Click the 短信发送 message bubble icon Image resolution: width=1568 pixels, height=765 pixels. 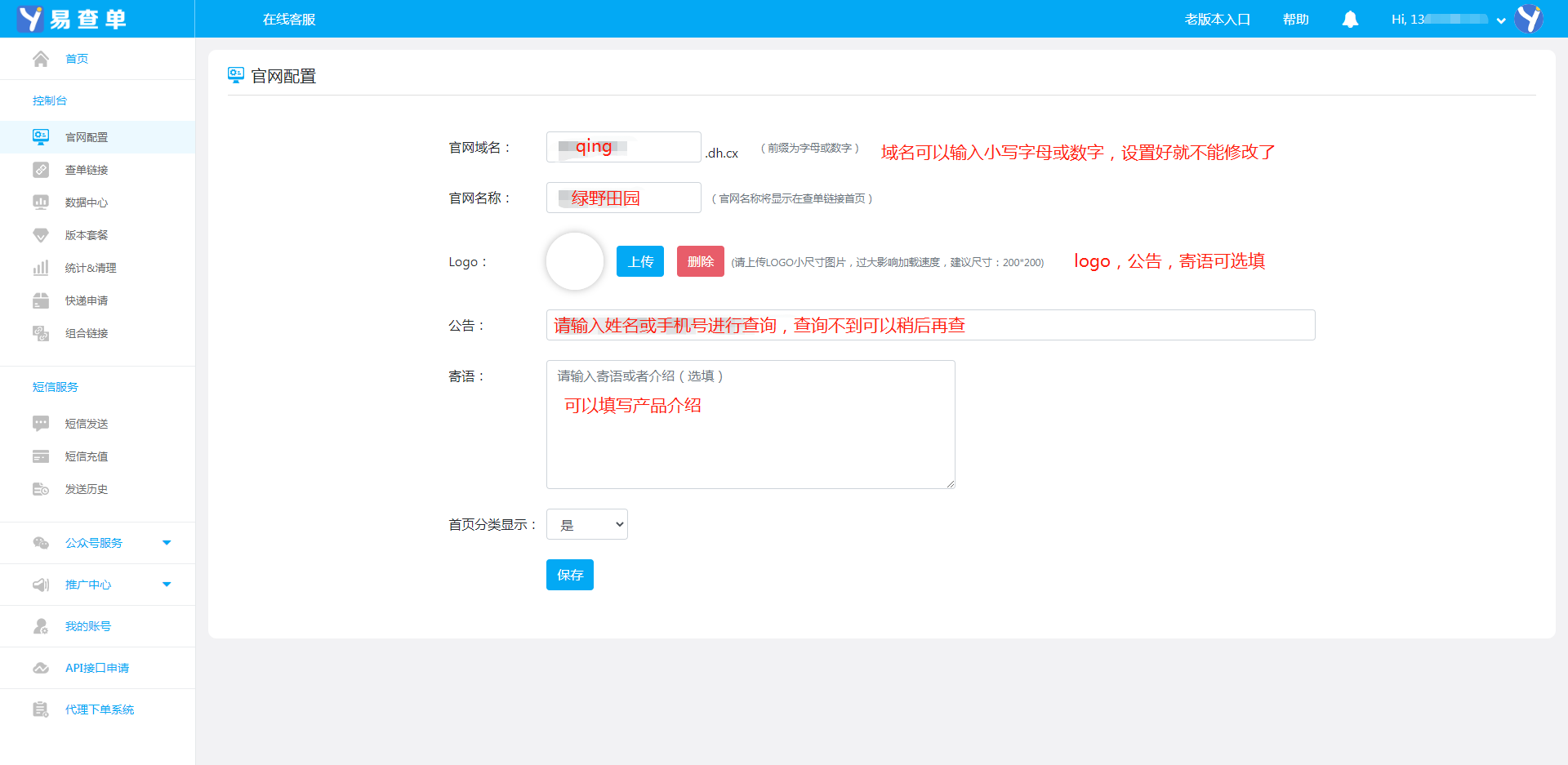[41, 424]
